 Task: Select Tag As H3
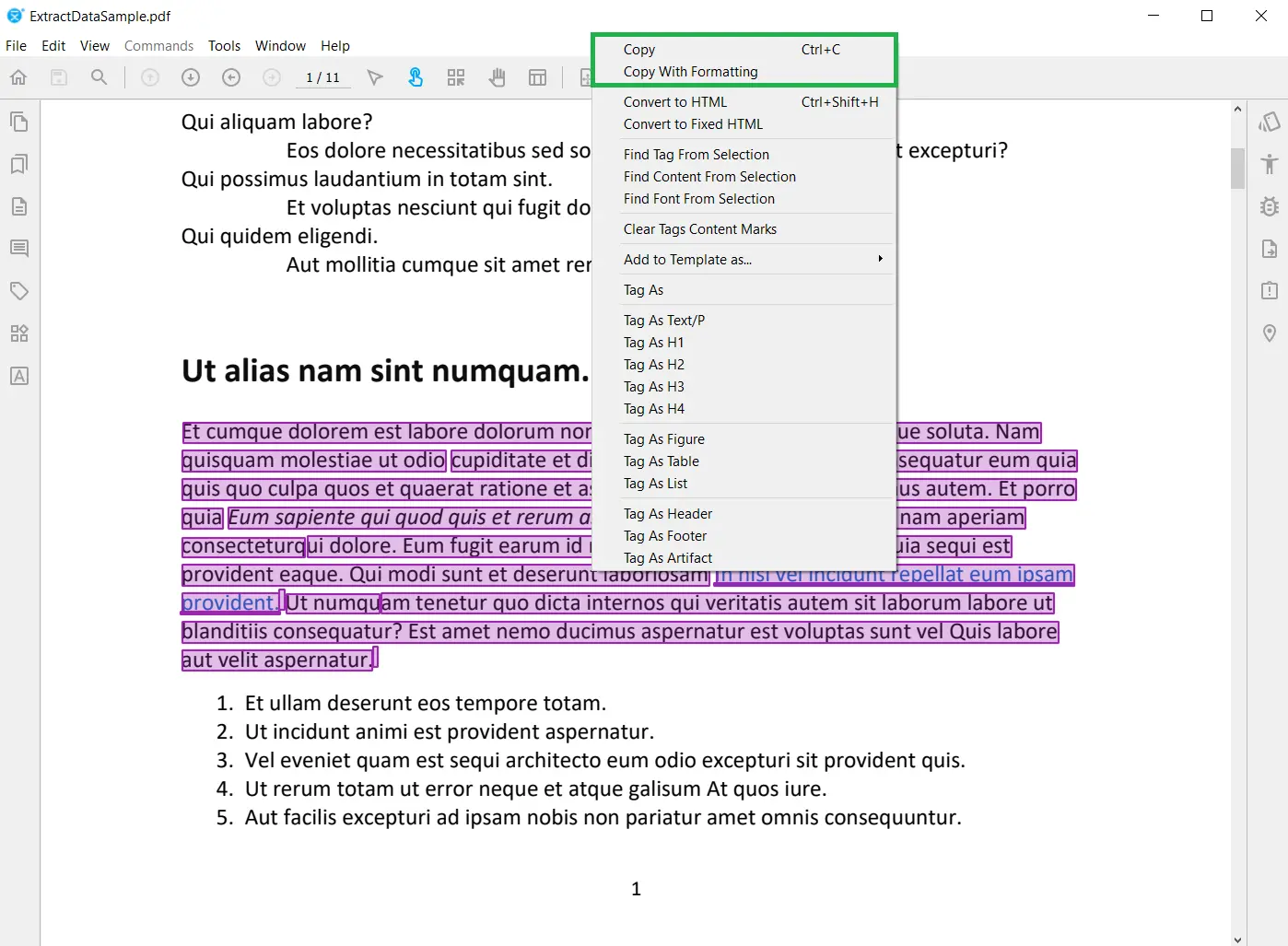[744, 387]
